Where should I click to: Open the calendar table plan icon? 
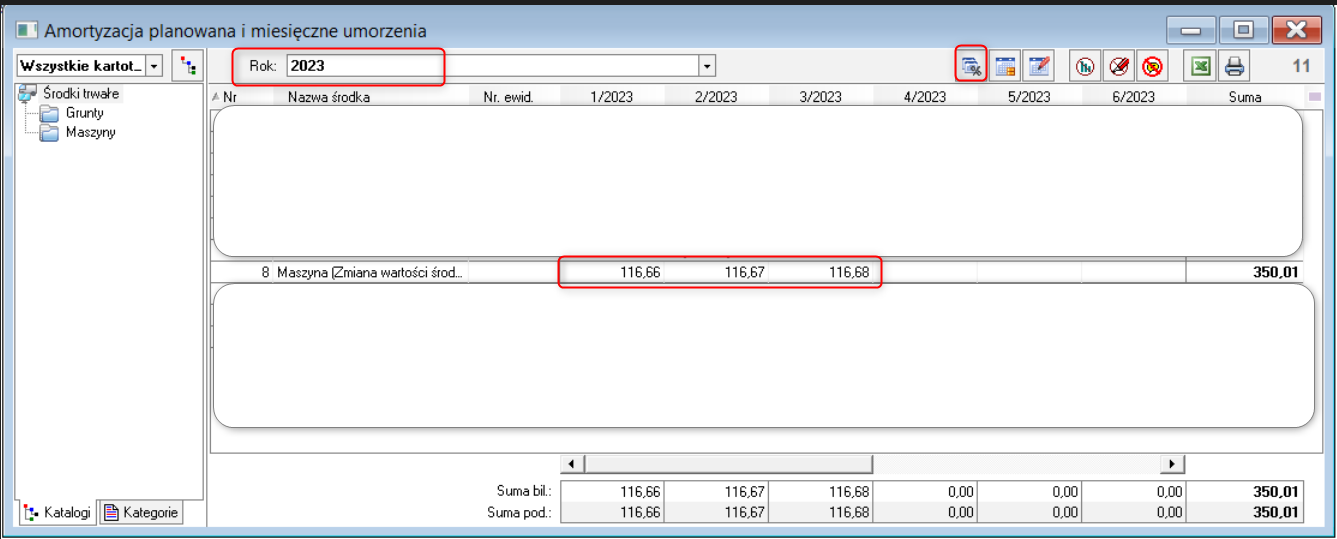(x=1006, y=66)
